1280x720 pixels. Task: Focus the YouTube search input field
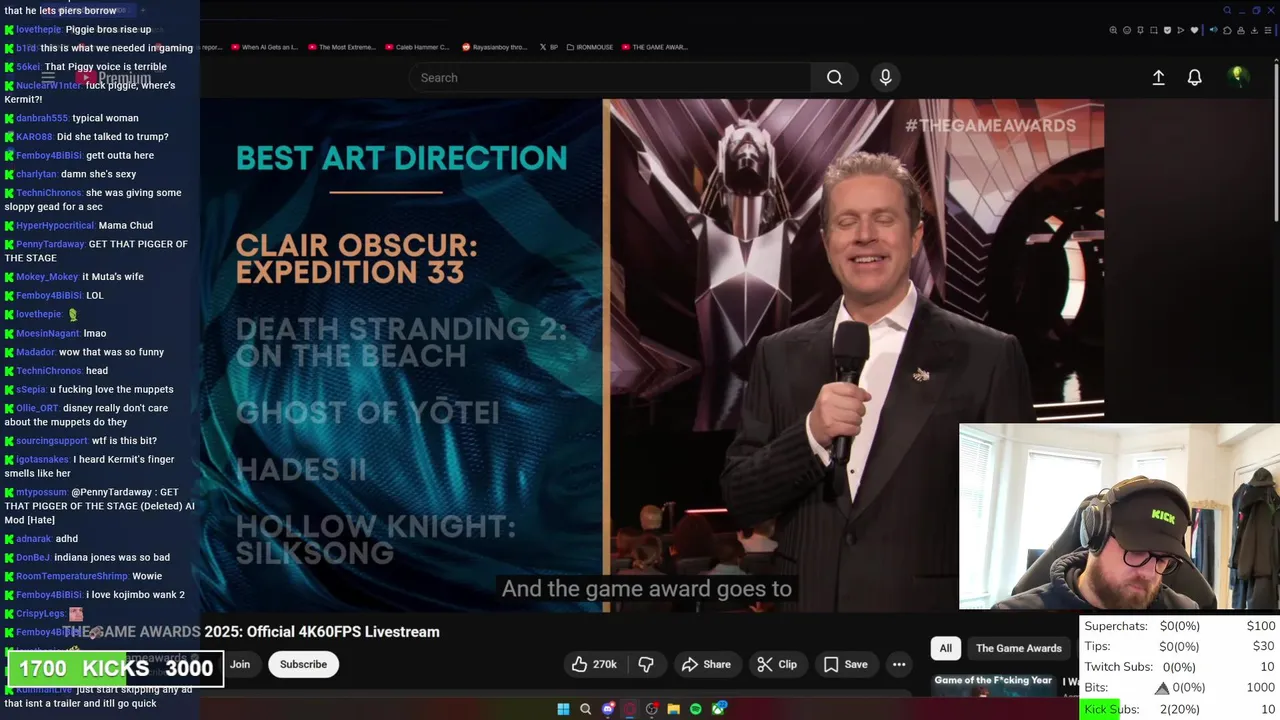click(610, 77)
